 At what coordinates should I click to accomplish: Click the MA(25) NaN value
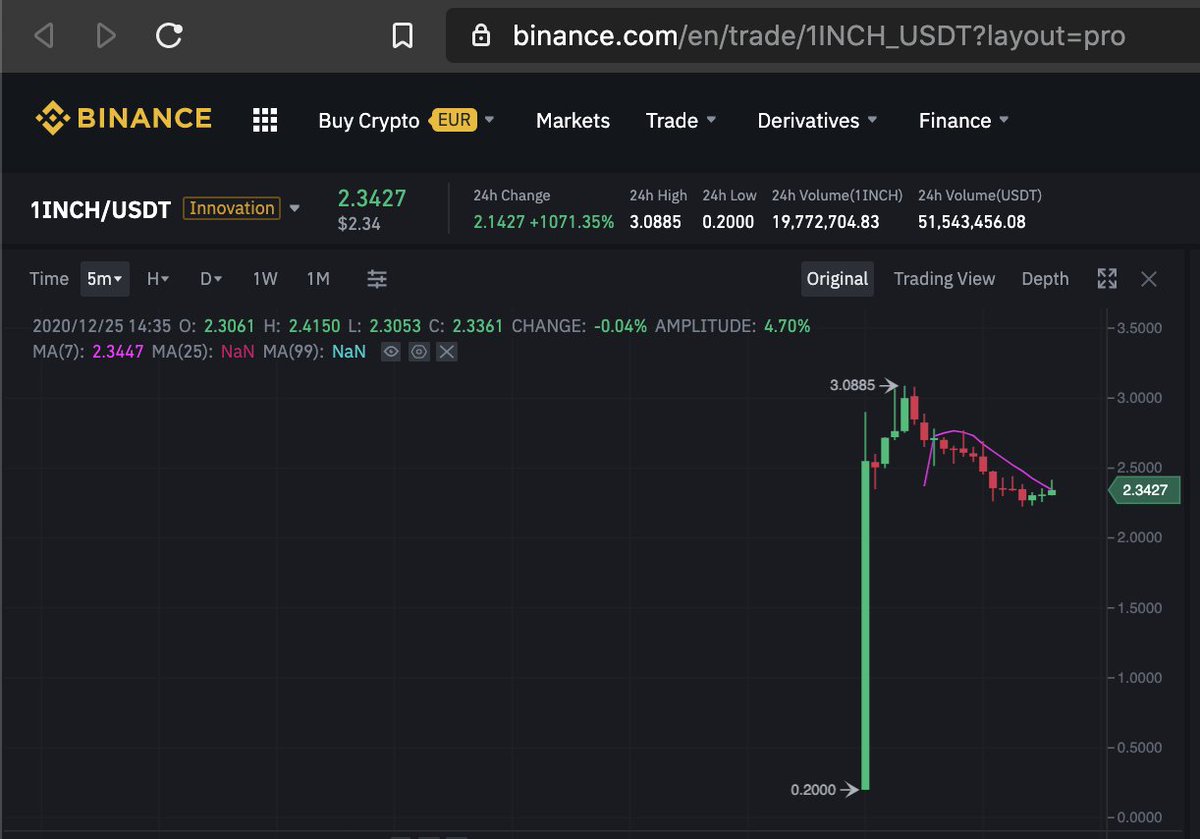tap(237, 352)
